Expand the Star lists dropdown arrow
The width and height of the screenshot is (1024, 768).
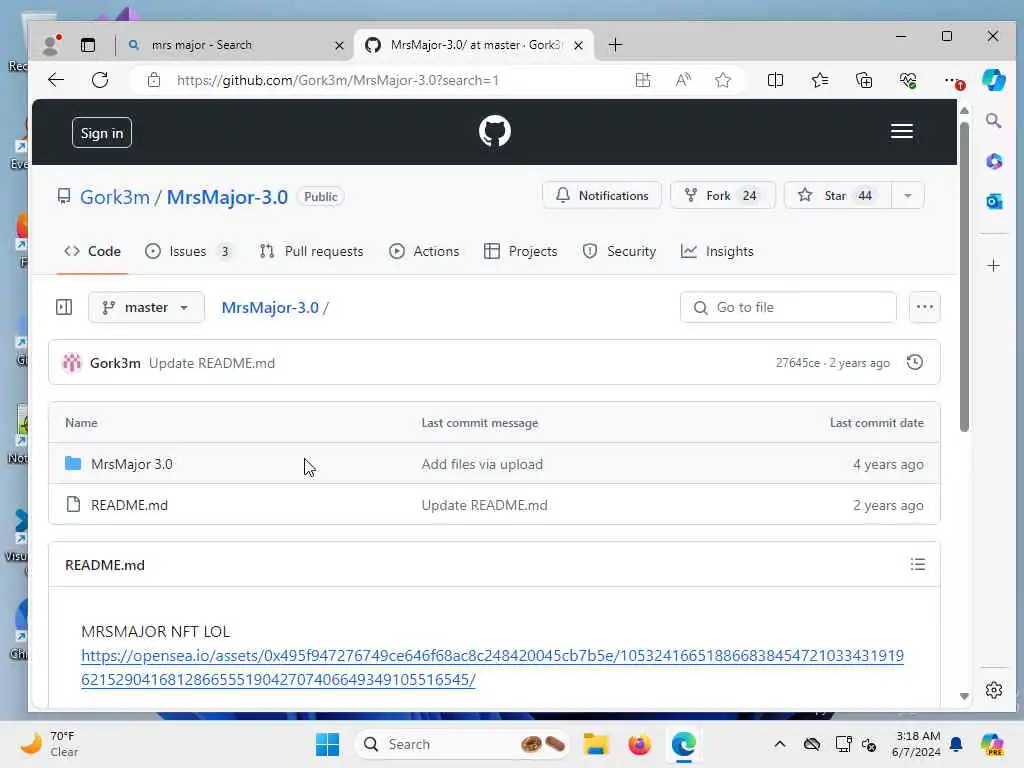[907, 195]
